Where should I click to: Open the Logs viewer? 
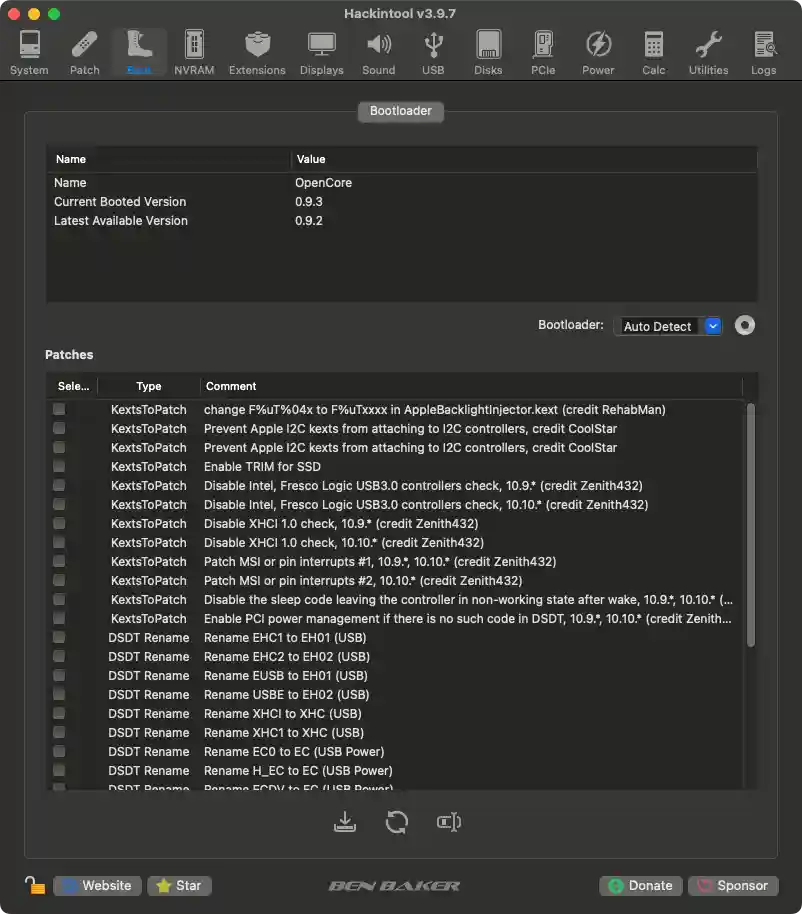[763, 50]
